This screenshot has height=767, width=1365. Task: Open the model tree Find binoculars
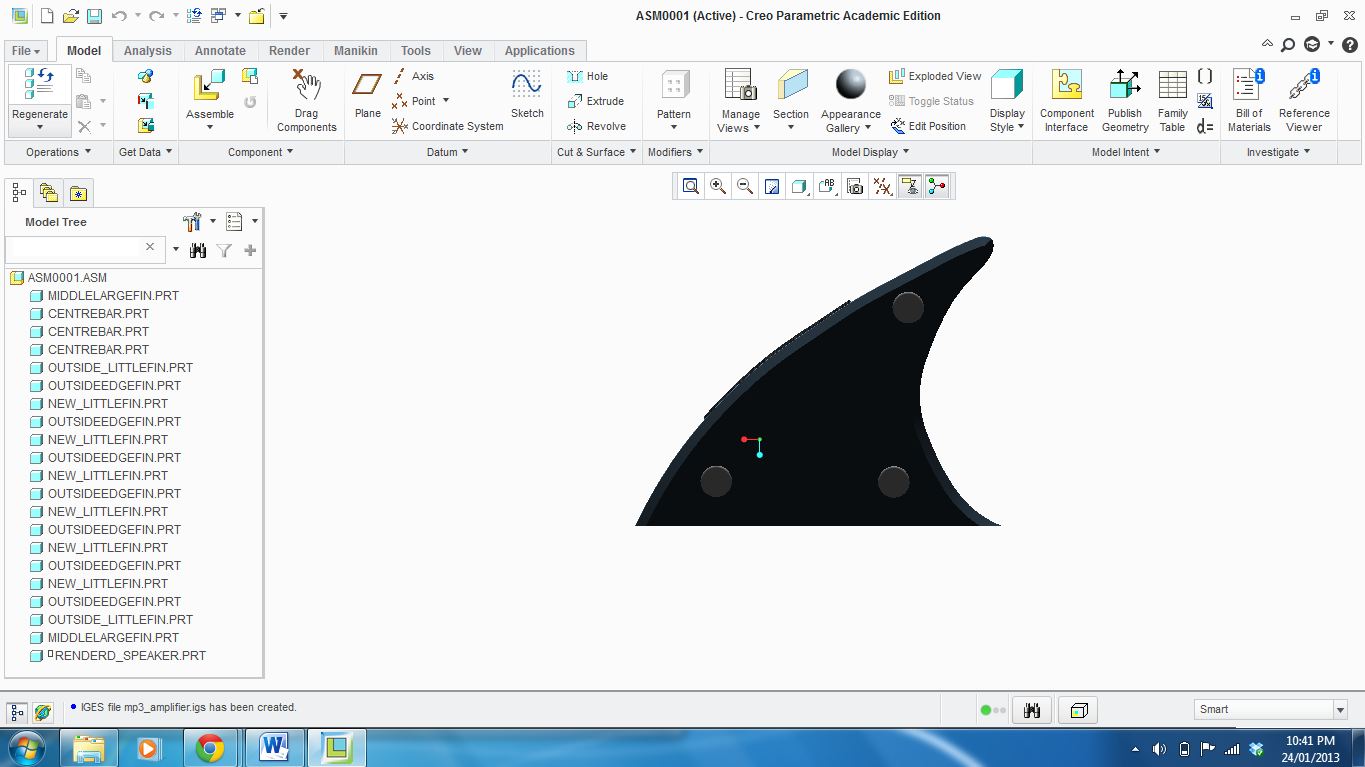[x=198, y=250]
